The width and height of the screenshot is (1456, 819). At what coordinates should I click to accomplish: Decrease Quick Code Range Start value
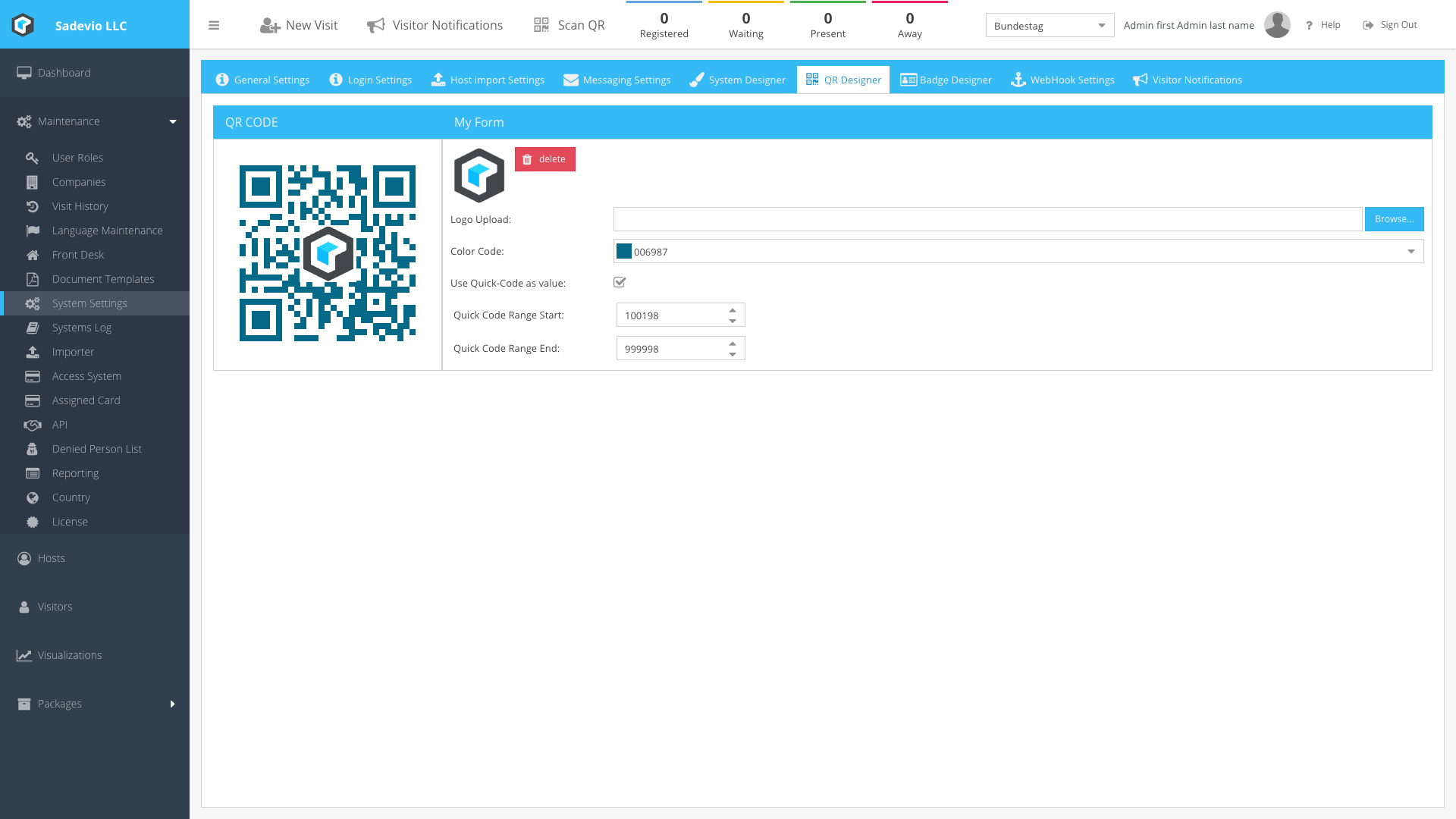pos(733,321)
